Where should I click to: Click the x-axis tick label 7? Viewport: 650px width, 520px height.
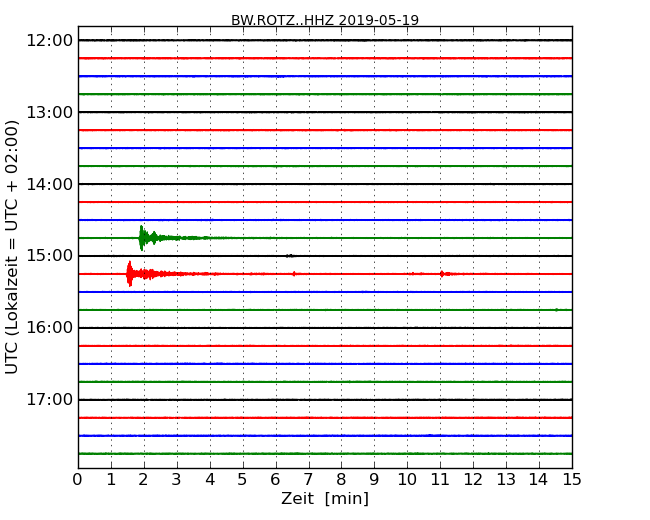coord(308,480)
